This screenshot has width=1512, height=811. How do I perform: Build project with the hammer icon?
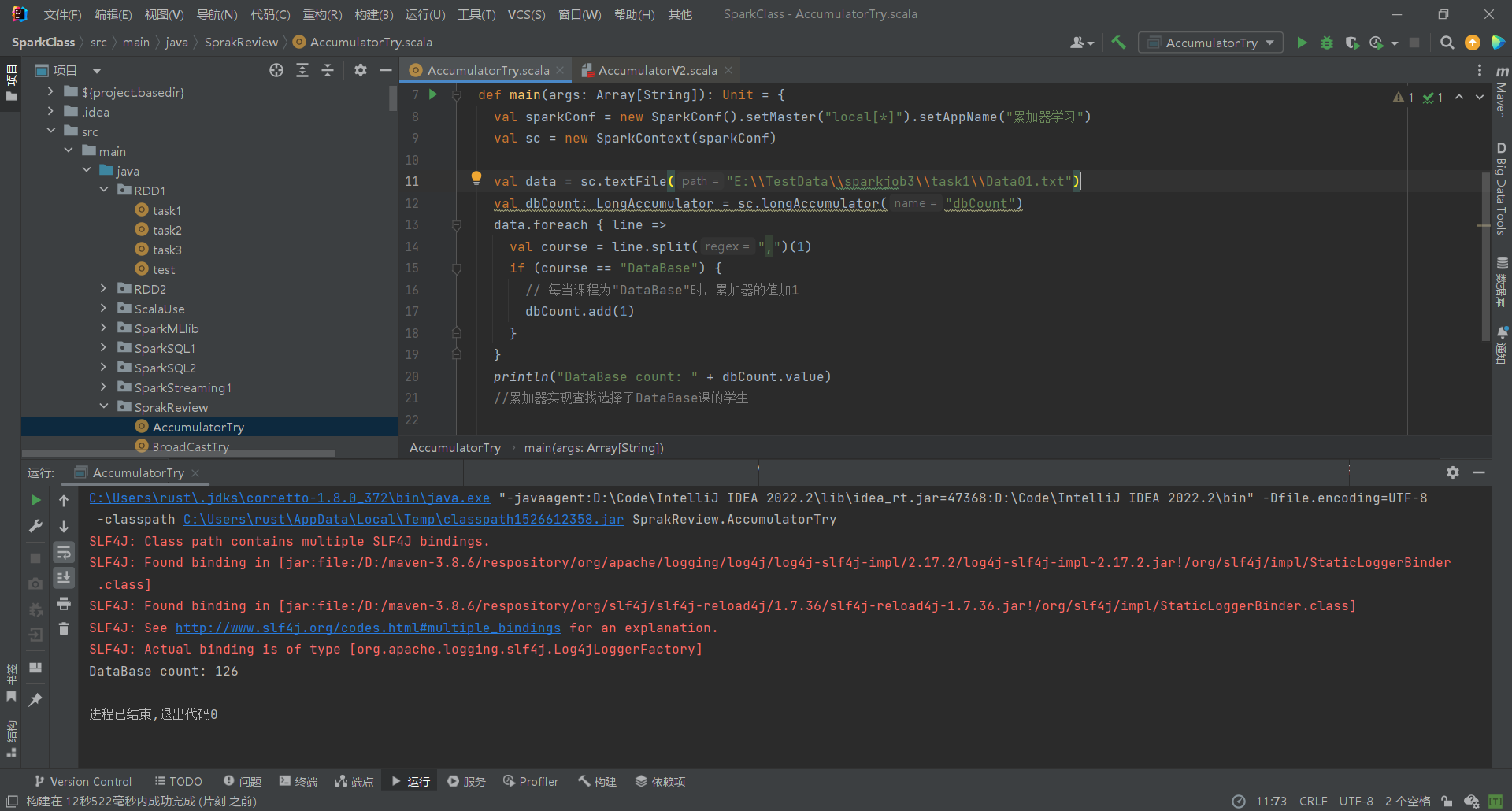(1118, 43)
